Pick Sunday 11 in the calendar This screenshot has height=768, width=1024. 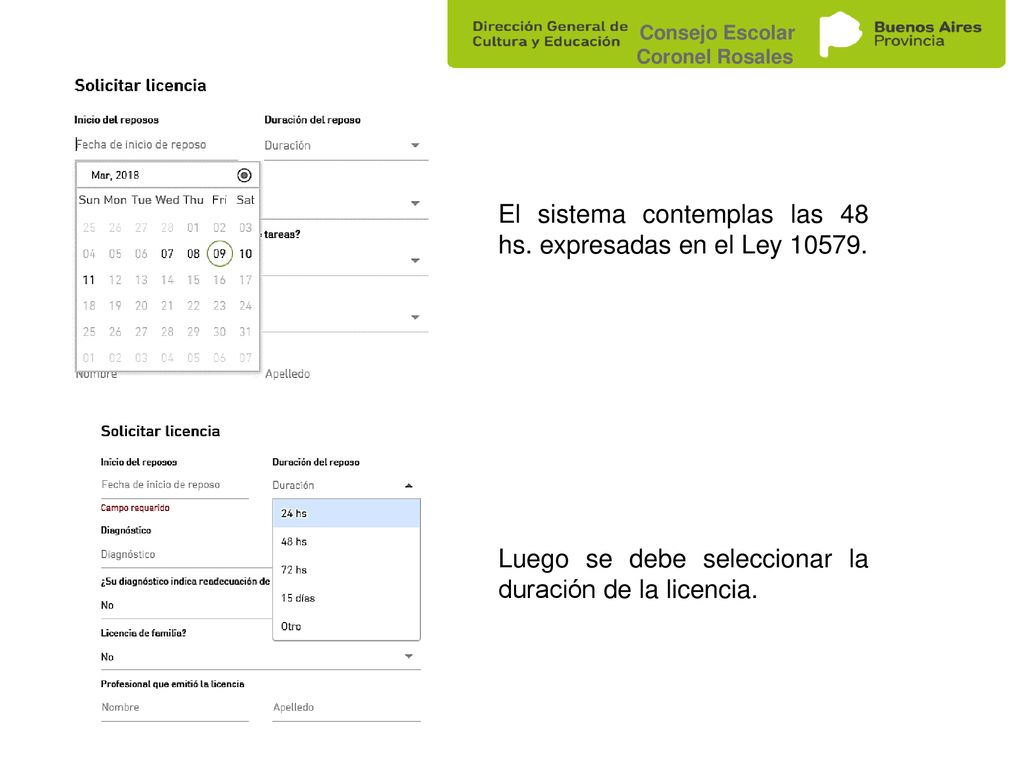pos(89,280)
